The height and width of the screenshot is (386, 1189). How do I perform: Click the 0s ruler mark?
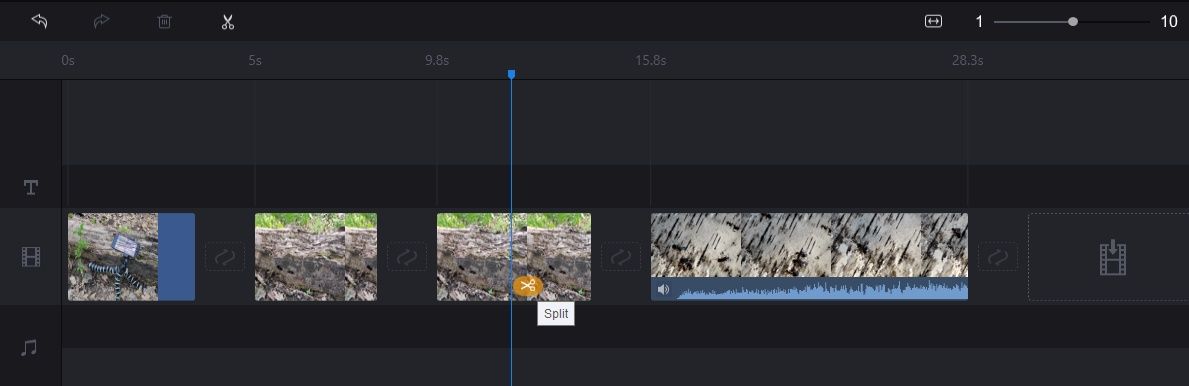[x=68, y=61]
